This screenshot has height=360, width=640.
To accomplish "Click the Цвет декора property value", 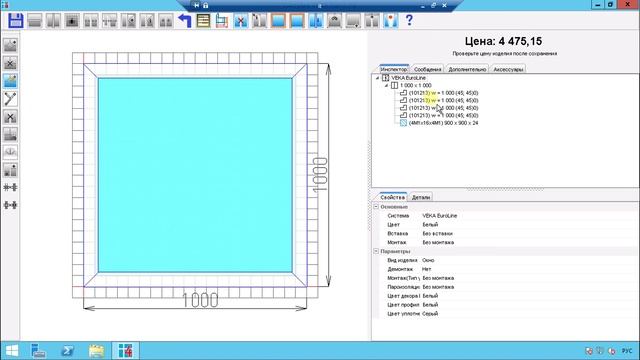I will 430,296.
